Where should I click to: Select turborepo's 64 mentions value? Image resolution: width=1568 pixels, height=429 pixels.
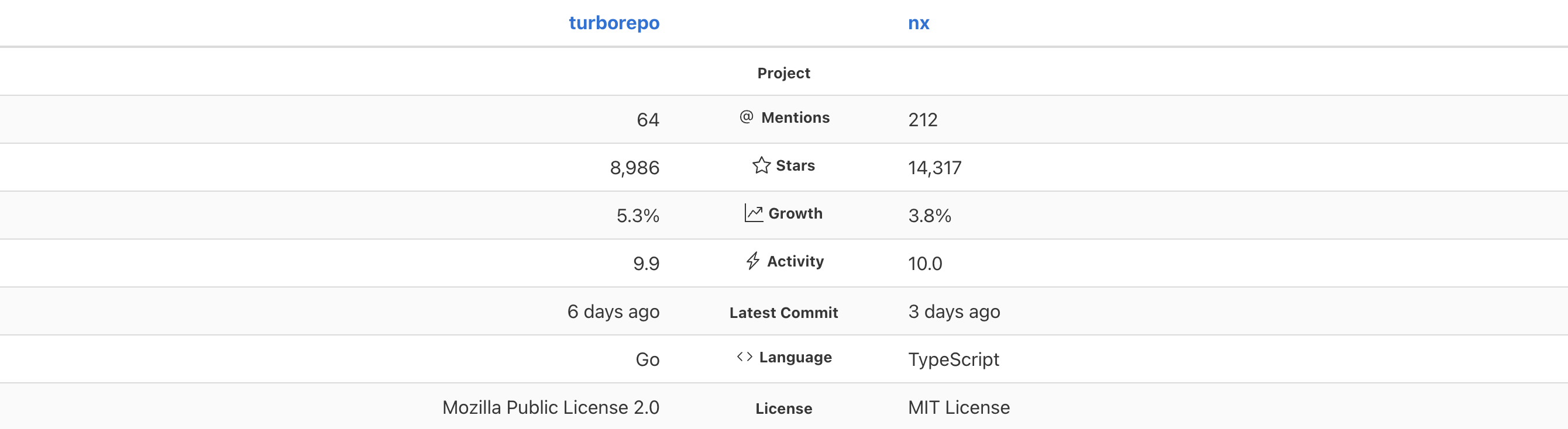point(648,120)
